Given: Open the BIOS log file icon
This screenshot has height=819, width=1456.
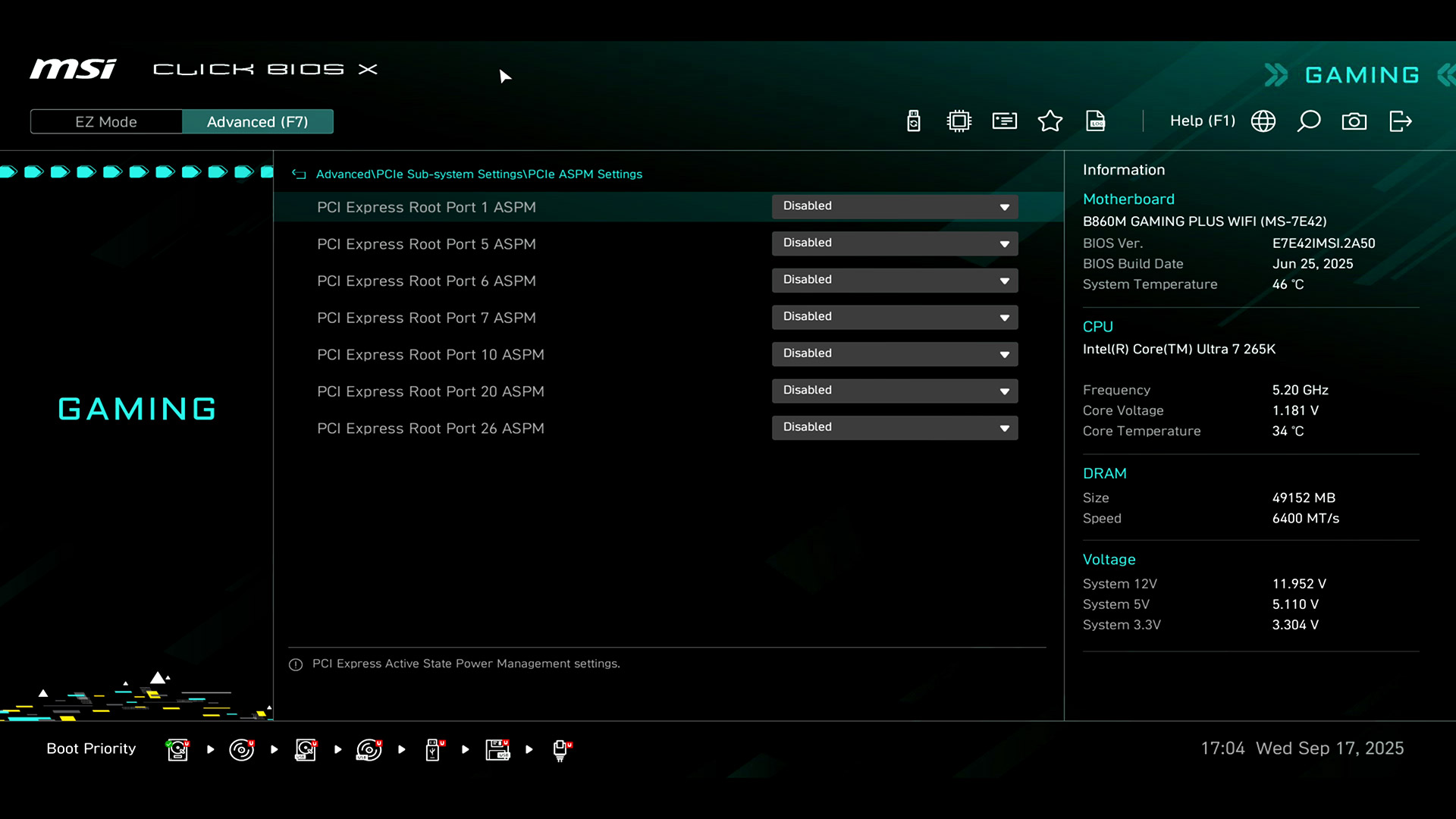Looking at the screenshot, I should pyautogui.click(x=1096, y=121).
